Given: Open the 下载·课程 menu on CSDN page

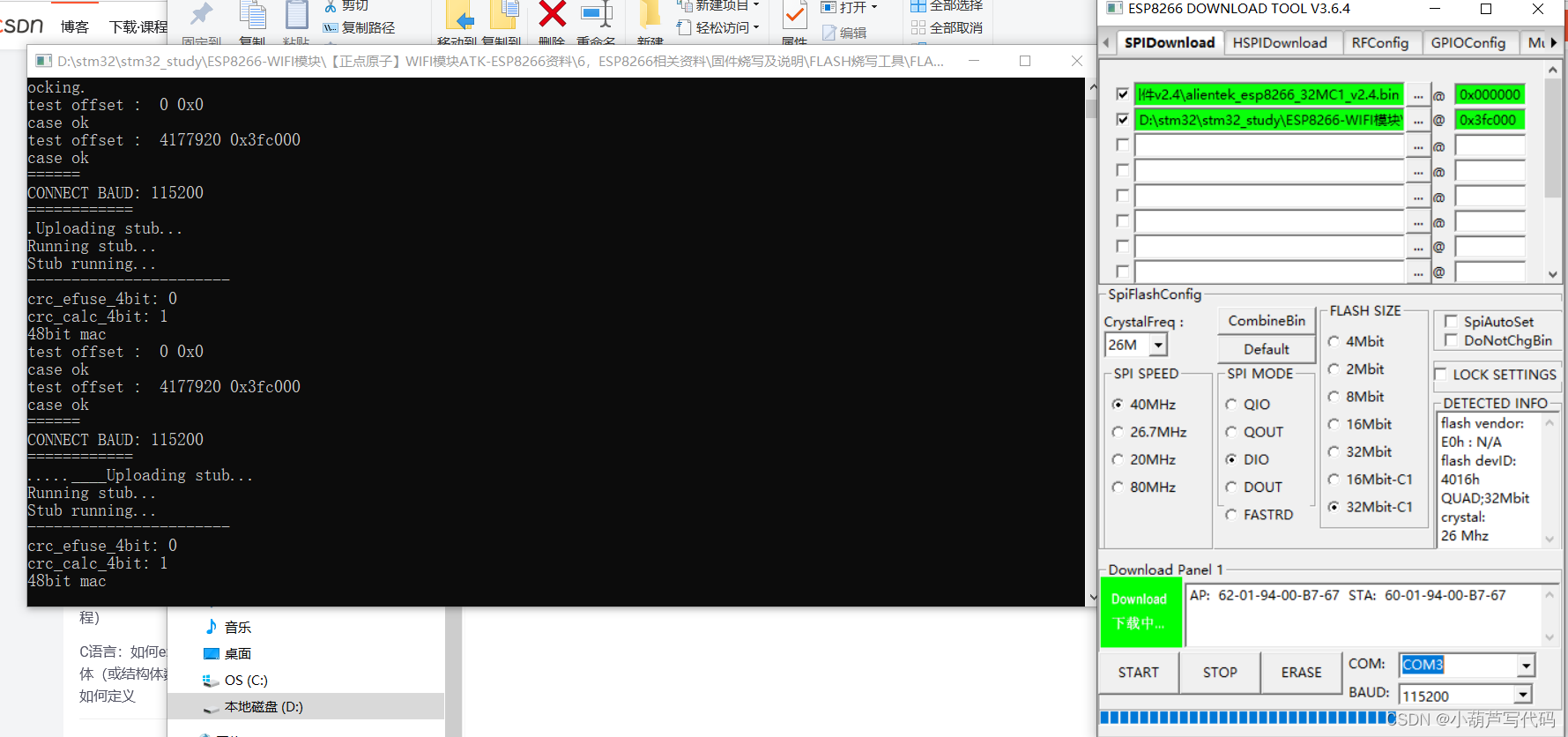Looking at the screenshot, I should (138, 27).
